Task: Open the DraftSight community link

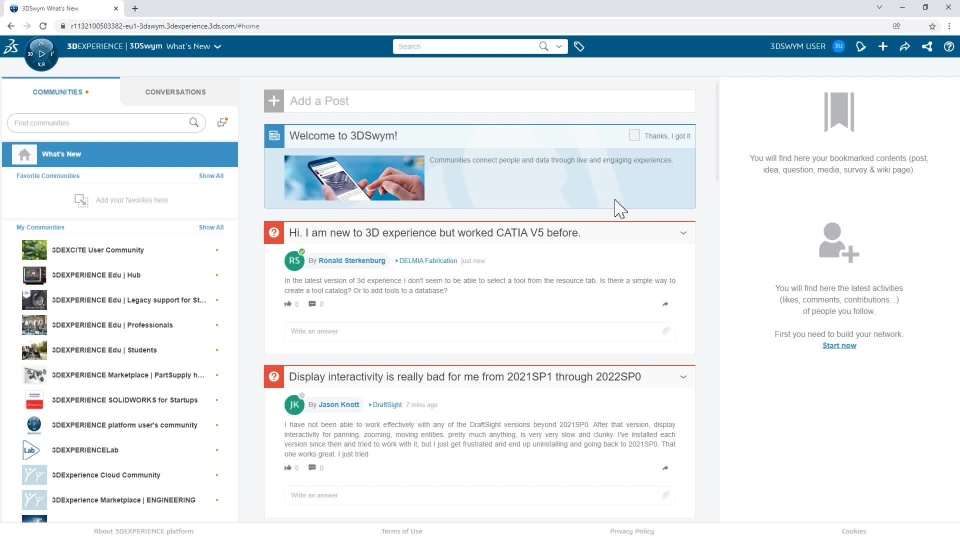Action: pyautogui.click(x=387, y=405)
